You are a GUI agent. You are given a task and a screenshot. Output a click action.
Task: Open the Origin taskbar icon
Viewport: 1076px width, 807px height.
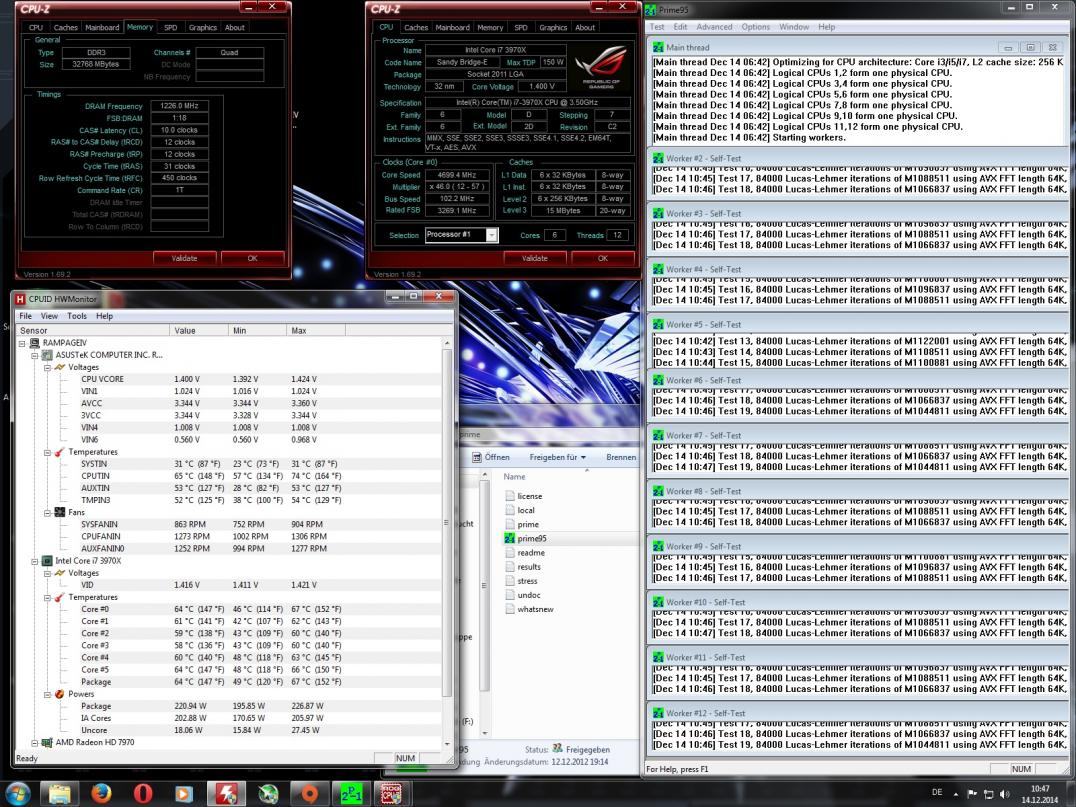pyautogui.click(x=309, y=794)
